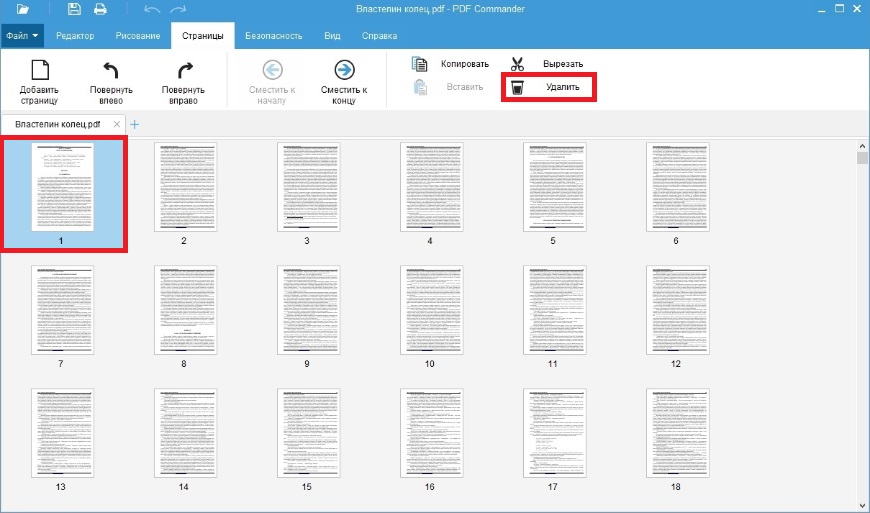The image size is (870, 513).
Task: Select page 3 thumbnail
Action: [308, 187]
